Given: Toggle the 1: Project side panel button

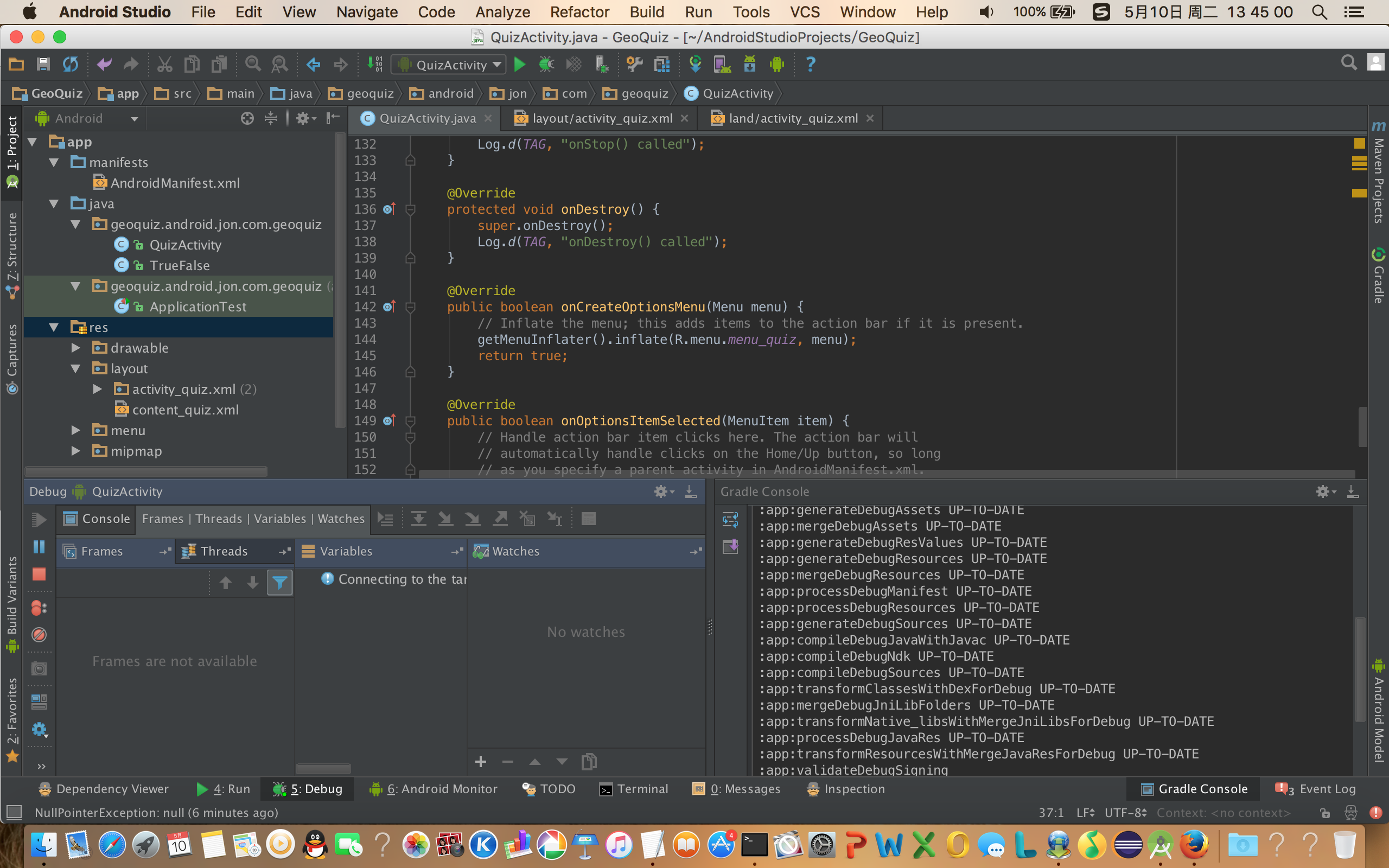Looking at the screenshot, I should coord(12,152).
